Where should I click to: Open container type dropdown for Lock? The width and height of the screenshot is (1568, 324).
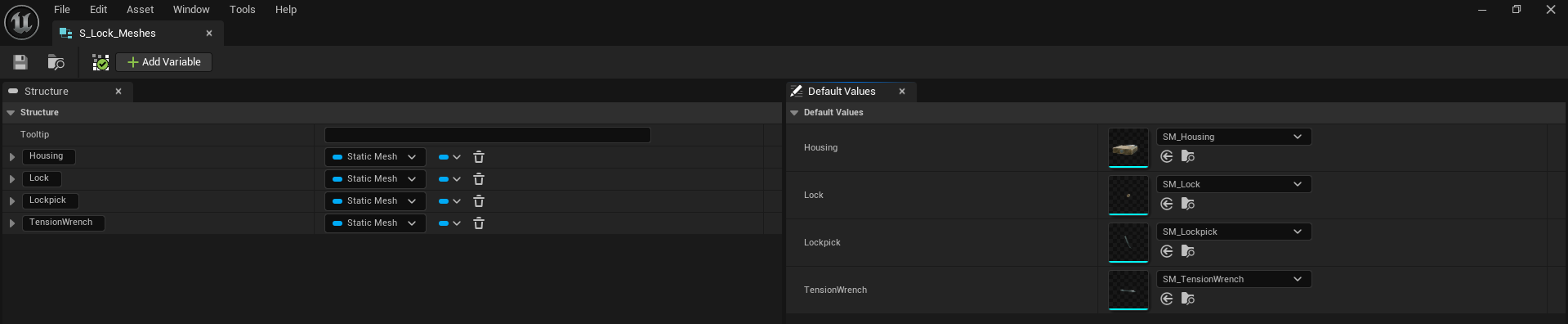pyautogui.click(x=449, y=179)
